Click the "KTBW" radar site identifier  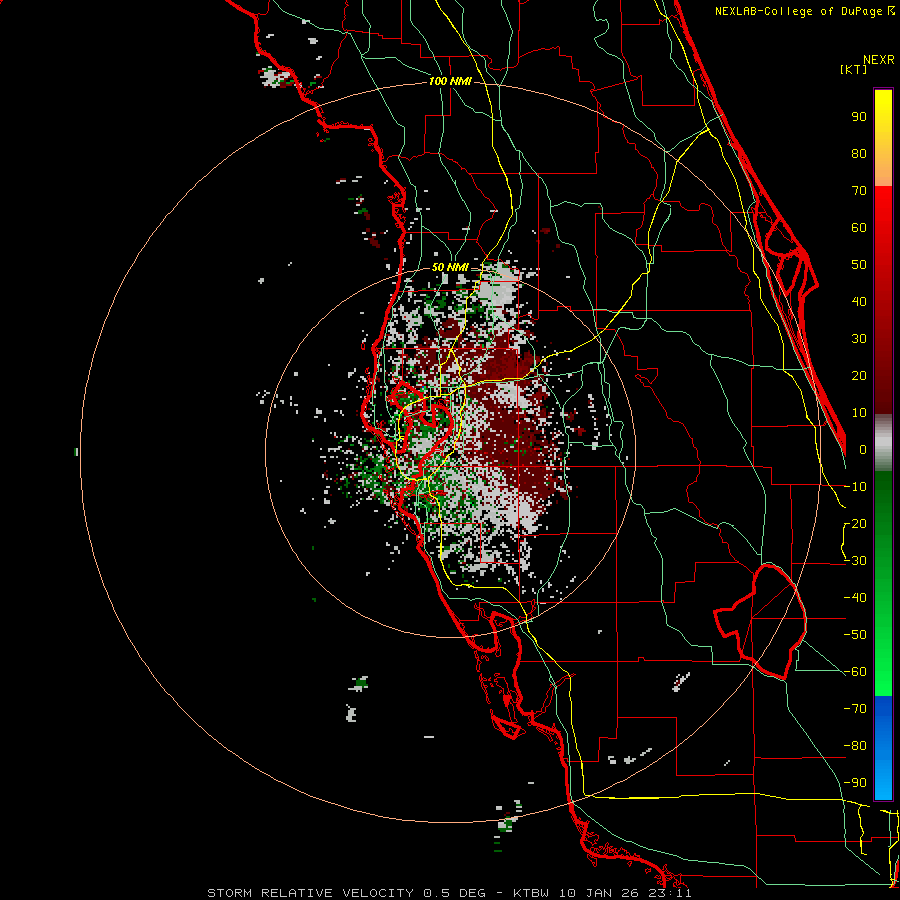click(532, 893)
